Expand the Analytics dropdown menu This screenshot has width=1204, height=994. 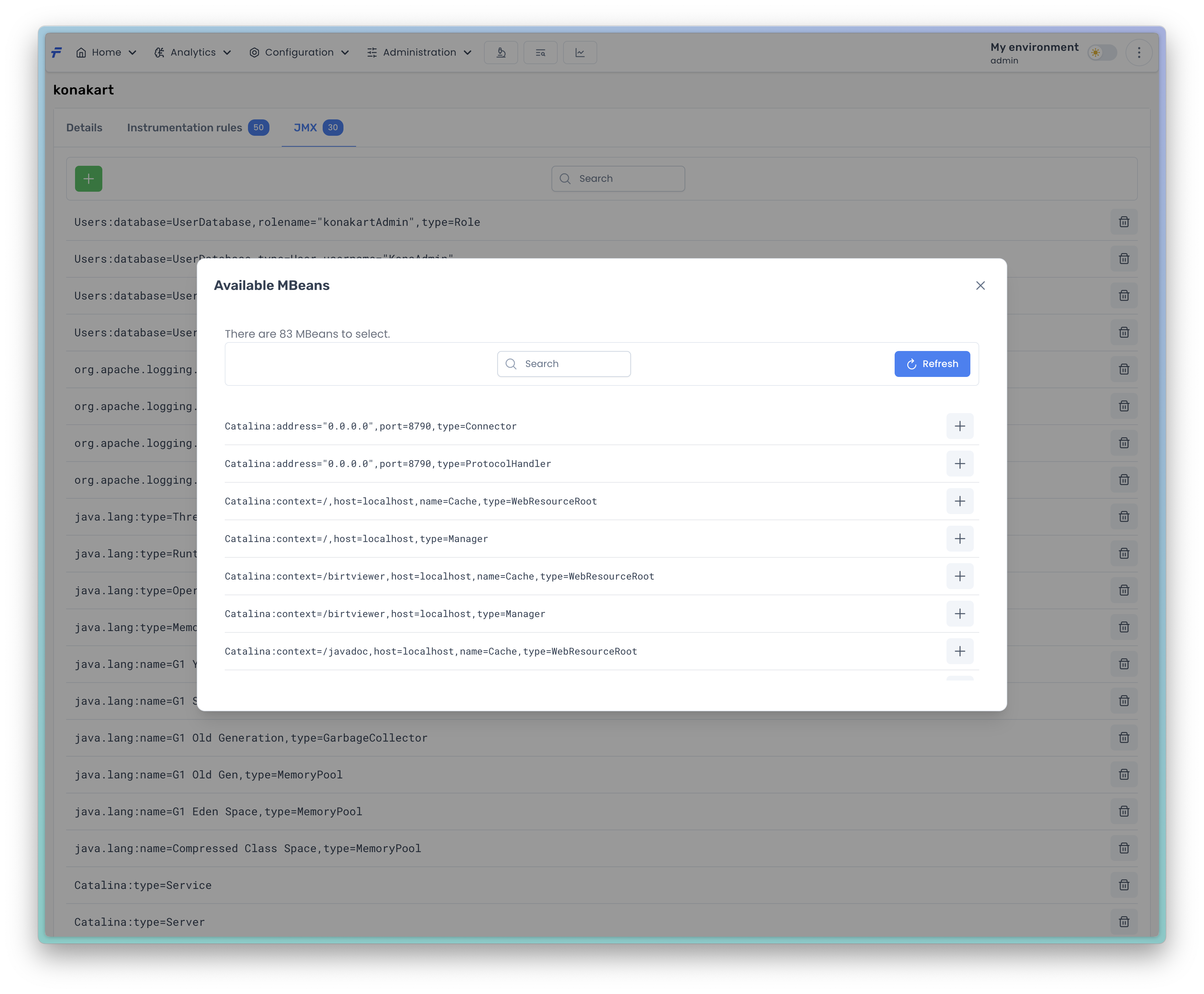point(193,53)
